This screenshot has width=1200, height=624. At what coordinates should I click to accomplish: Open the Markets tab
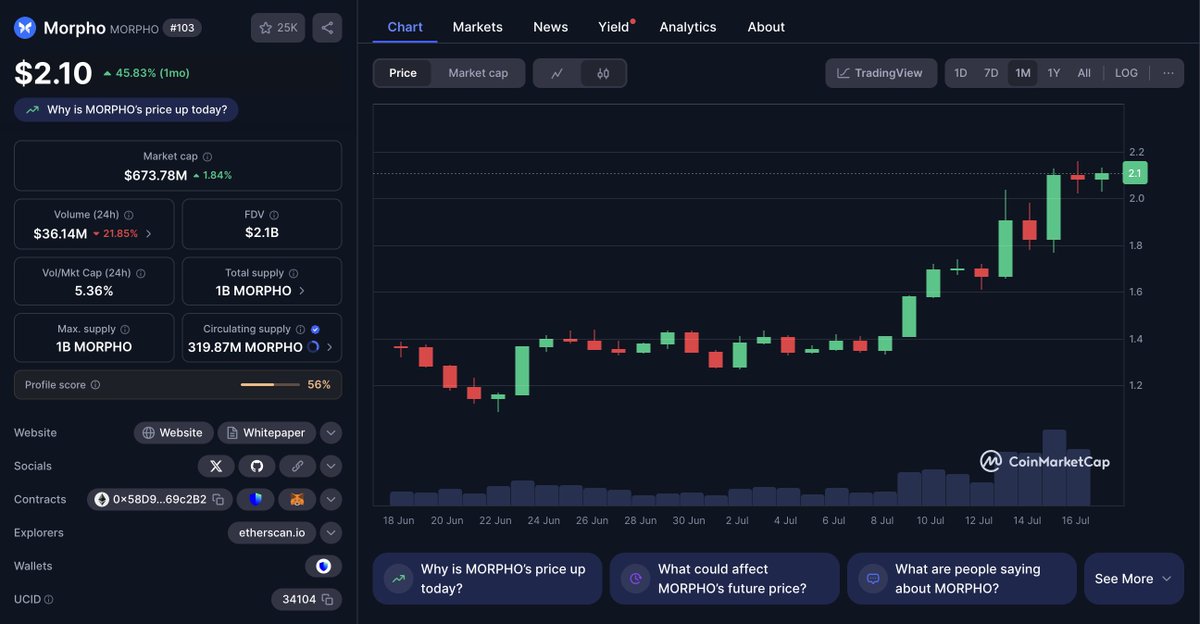point(478,27)
